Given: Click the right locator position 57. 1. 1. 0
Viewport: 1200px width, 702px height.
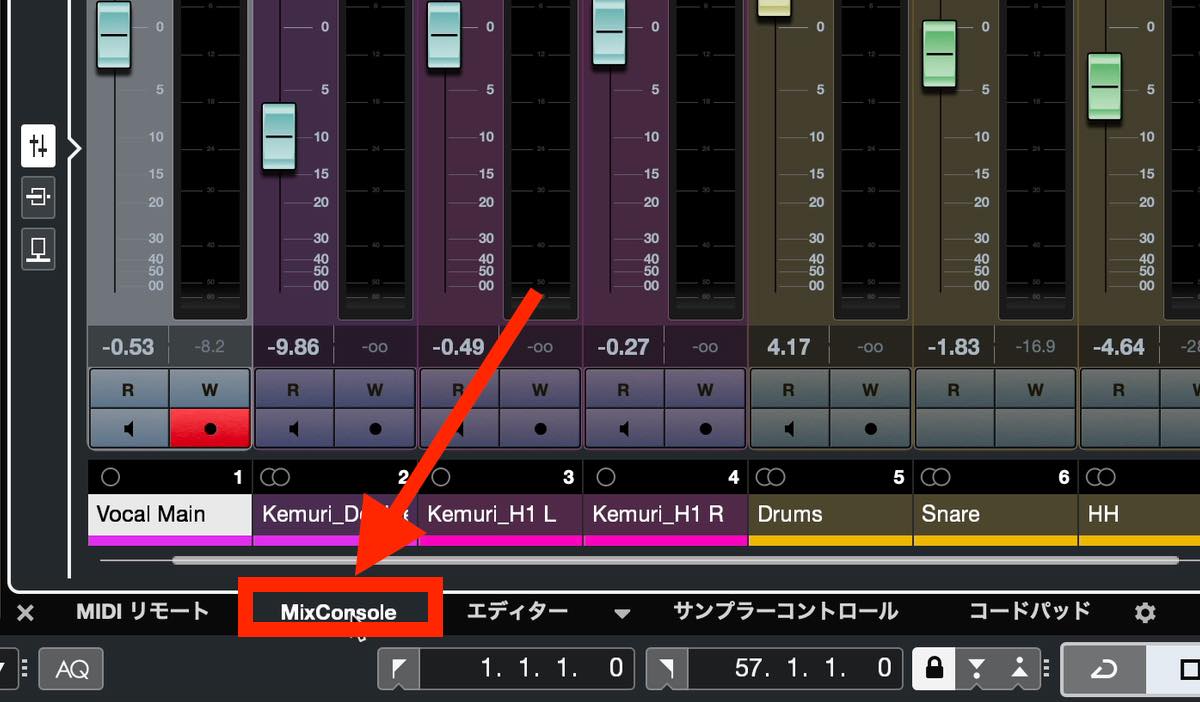Looking at the screenshot, I should [x=796, y=668].
